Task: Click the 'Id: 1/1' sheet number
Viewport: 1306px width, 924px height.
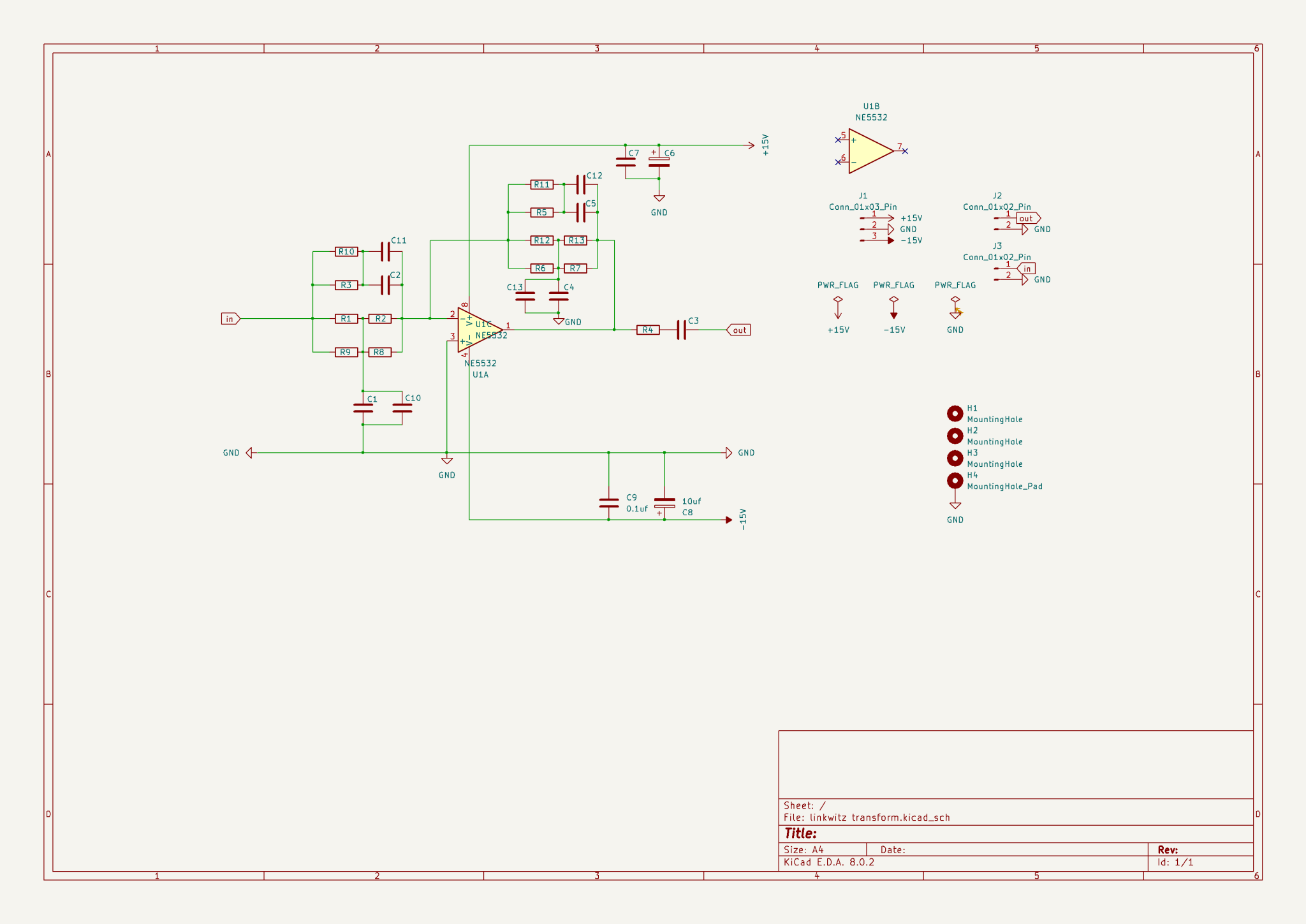Action: point(1175,862)
